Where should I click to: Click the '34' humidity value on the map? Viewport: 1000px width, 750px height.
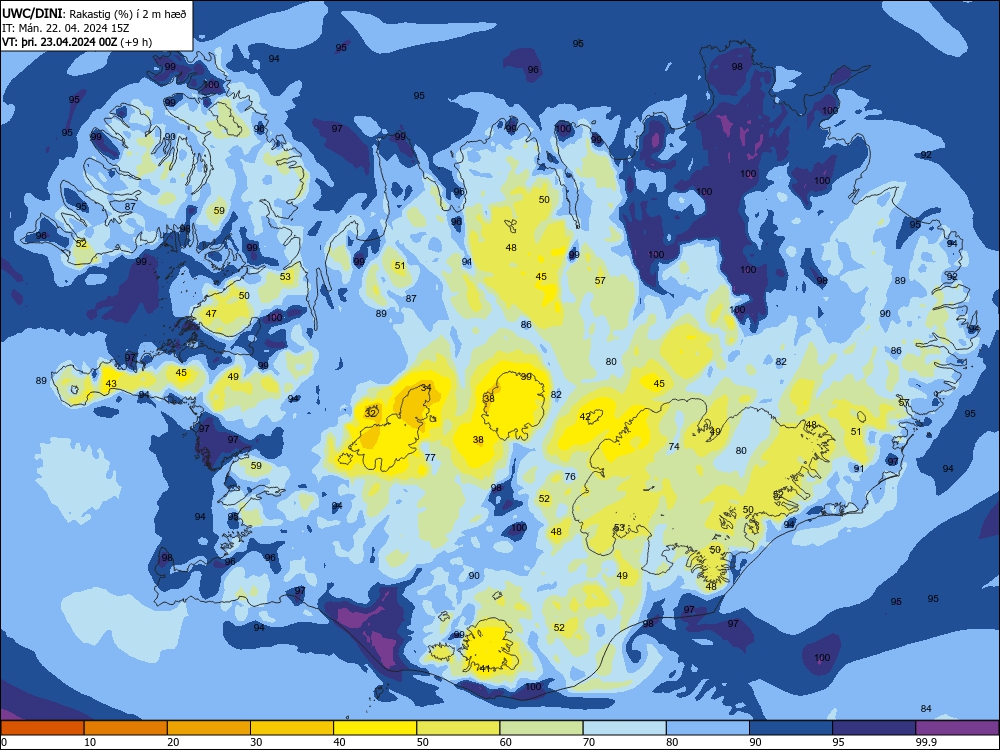[x=426, y=387]
